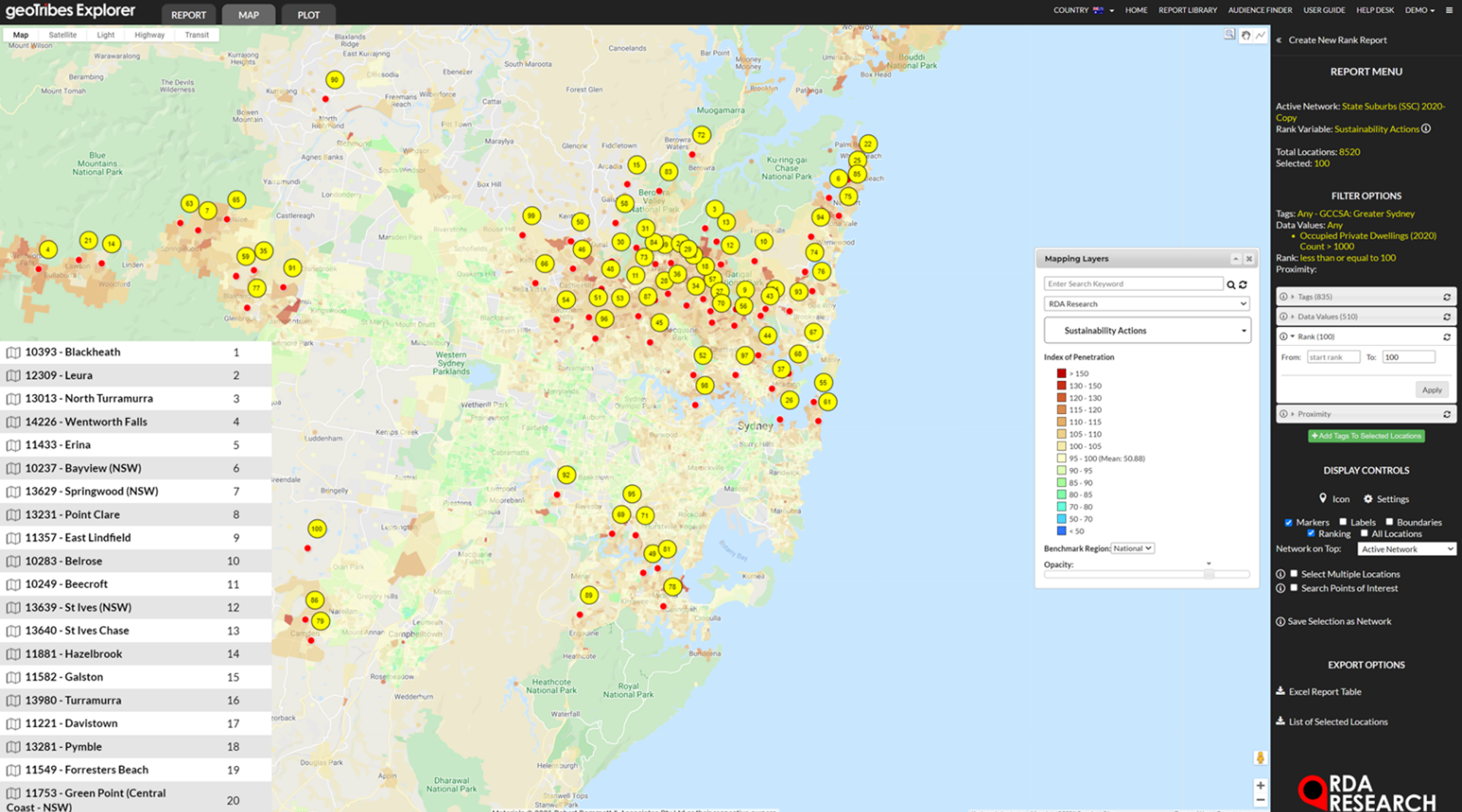Click the map zoom in plus button

pos(1260,786)
